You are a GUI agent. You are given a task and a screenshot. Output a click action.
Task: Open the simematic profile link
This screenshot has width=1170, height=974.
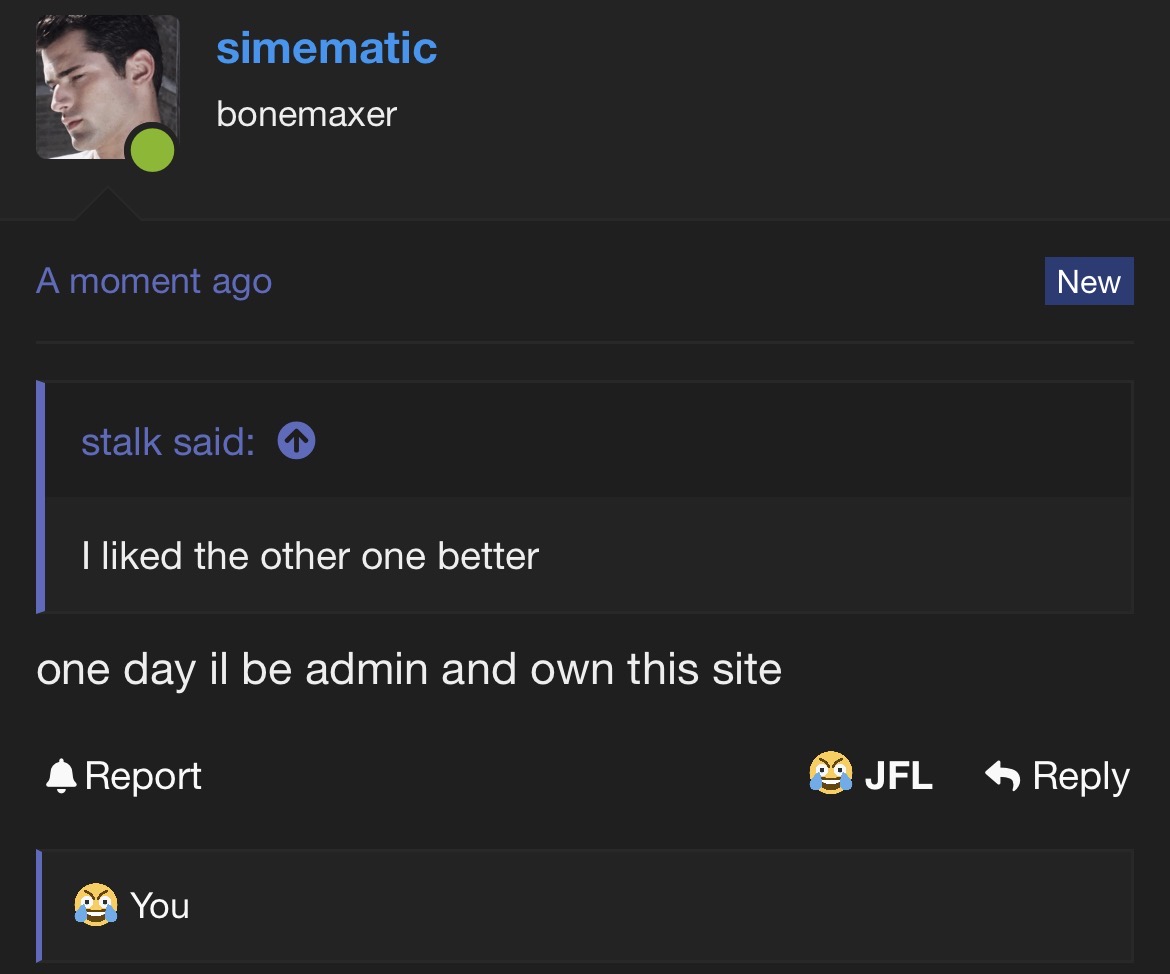[x=326, y=49]
